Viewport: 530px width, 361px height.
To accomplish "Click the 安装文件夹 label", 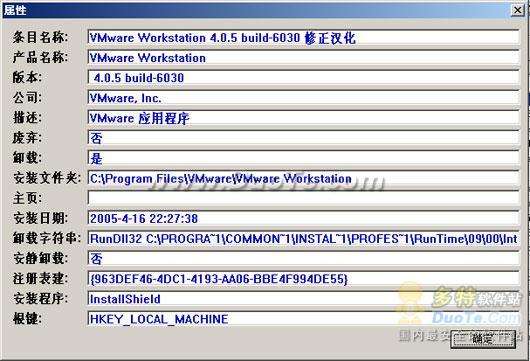I will (47, 178).
